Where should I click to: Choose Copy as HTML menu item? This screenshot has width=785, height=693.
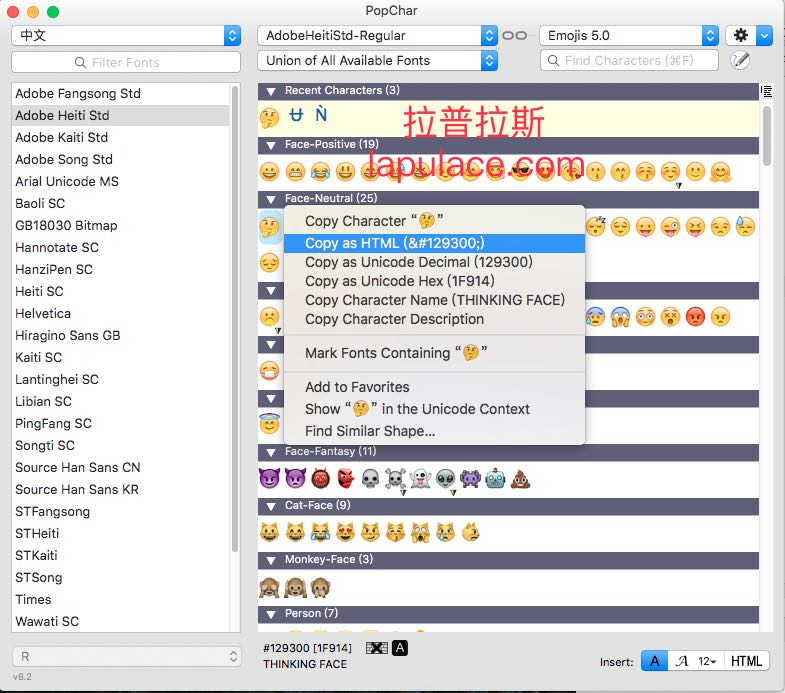pos(434,243)
